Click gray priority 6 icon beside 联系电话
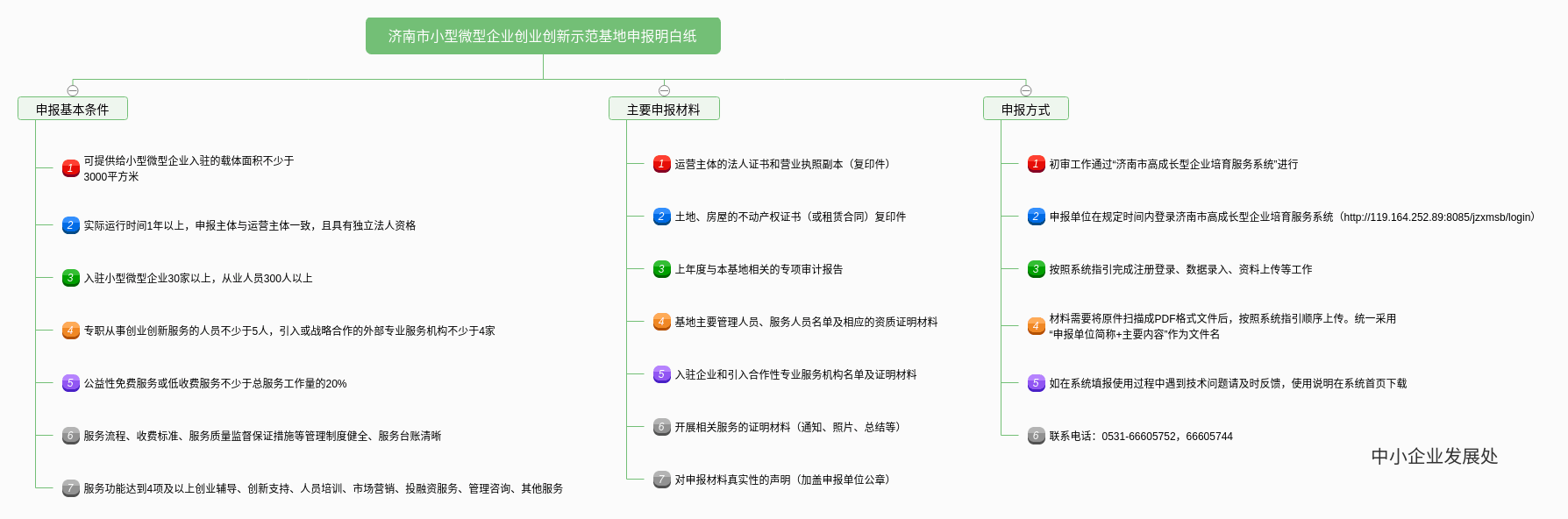This screenshot has width=1568, height=519. pos(1037,436)
